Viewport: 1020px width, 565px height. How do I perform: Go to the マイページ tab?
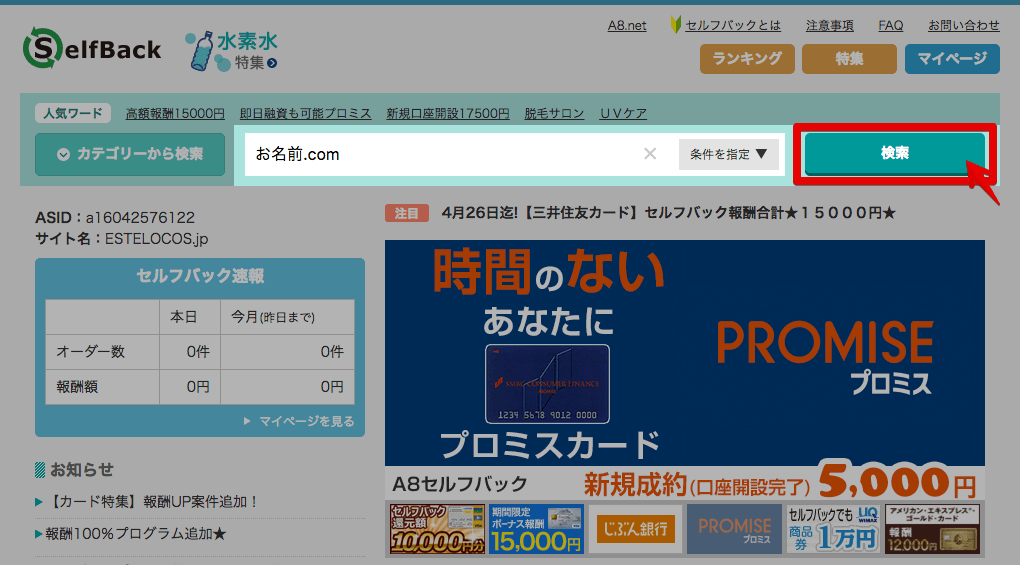(952, 59)
